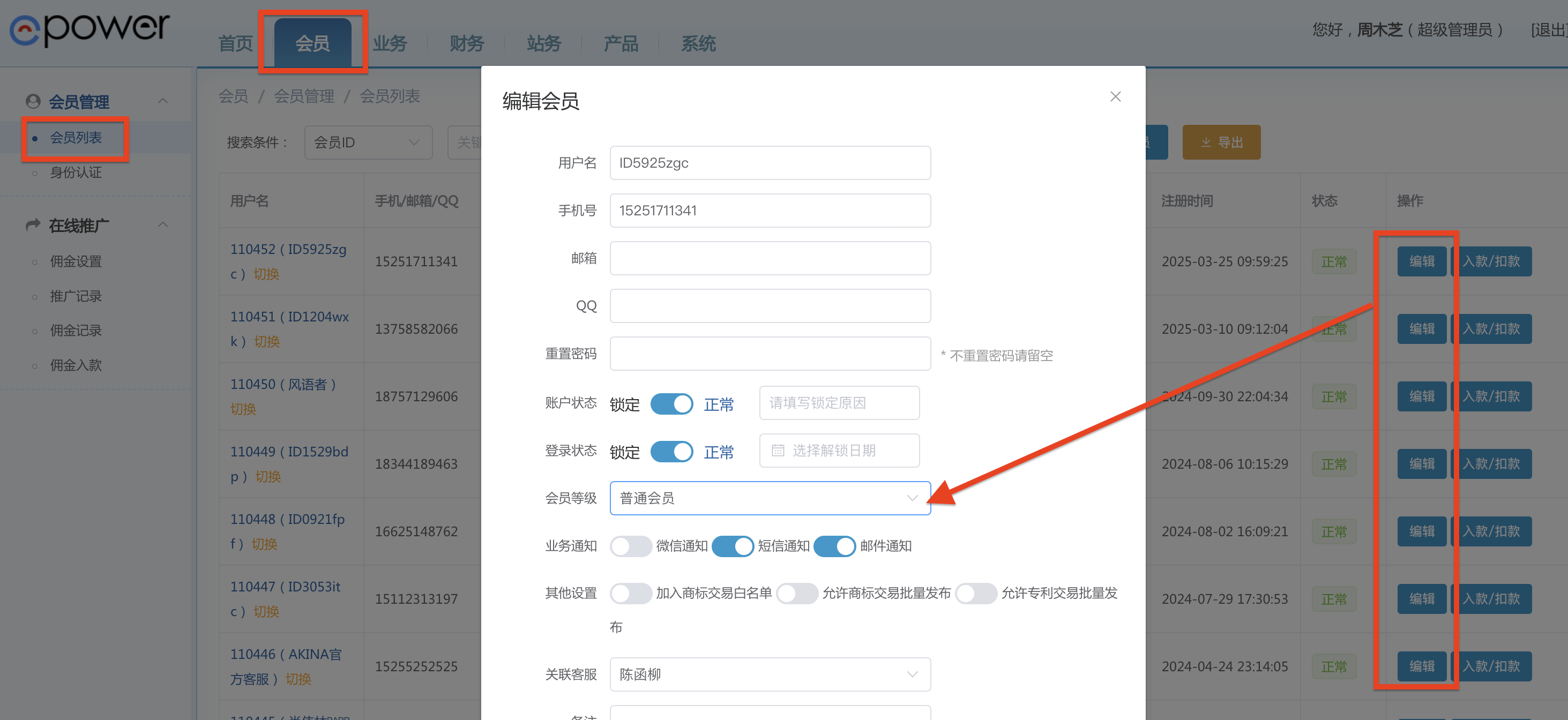Click 注册时间 column header
This screenshot has height=720, width=1568.
click(1187, 201)
